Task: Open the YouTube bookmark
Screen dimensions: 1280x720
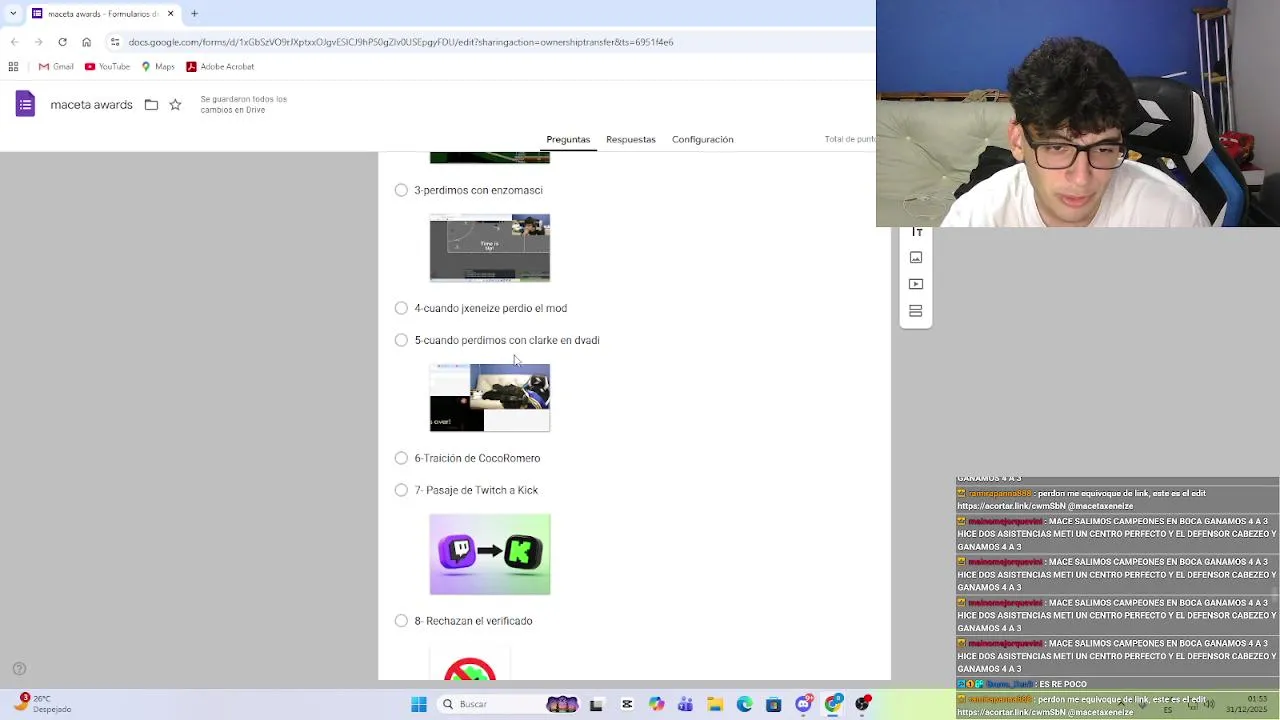Action: [107, 66]
